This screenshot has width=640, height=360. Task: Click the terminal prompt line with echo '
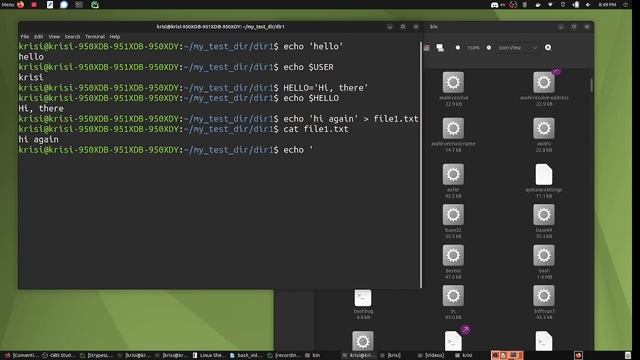166,150
